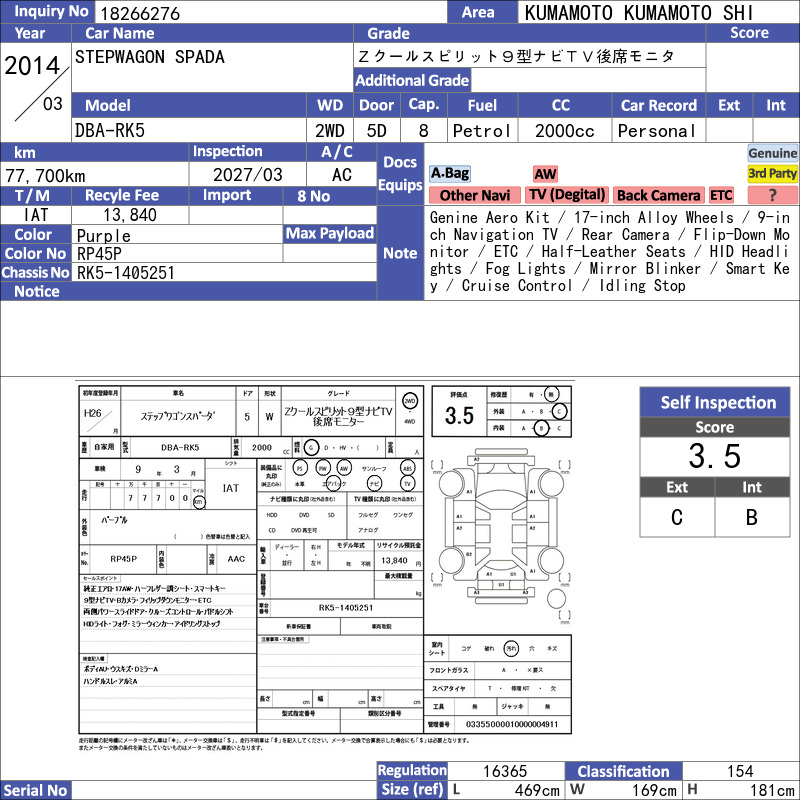Select the Other Navi badge

(x=474, y=195)
